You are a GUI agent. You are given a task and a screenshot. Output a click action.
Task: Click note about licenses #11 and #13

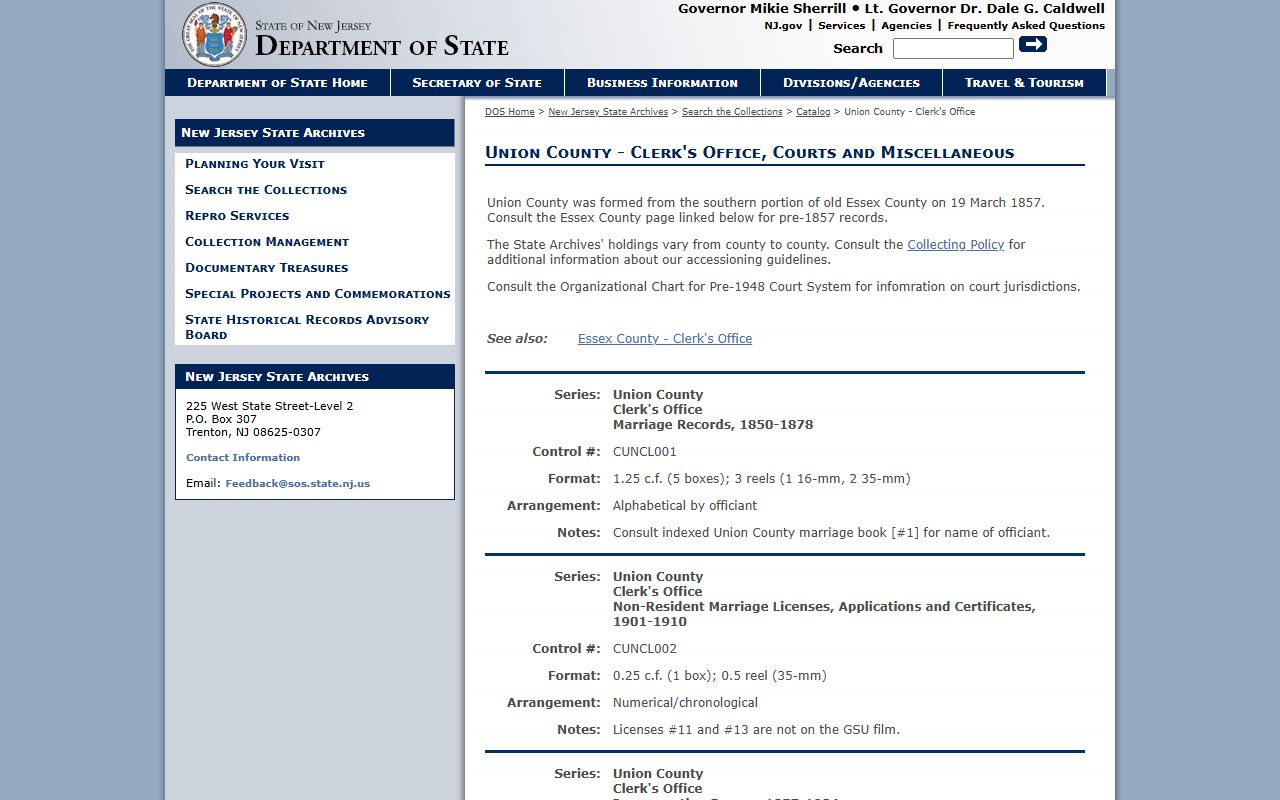[756, 730]
